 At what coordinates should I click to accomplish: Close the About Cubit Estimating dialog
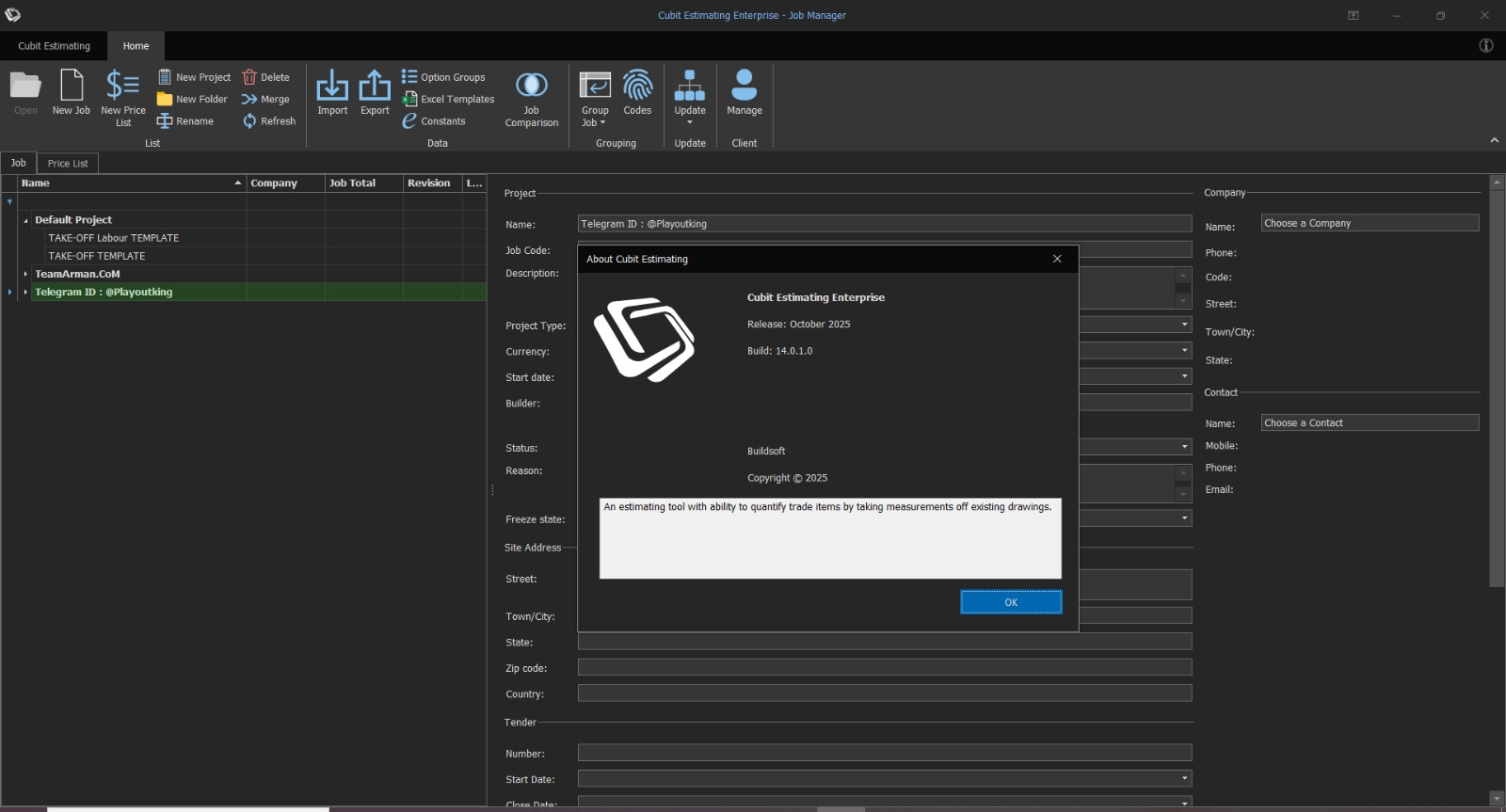[1057, 259]
